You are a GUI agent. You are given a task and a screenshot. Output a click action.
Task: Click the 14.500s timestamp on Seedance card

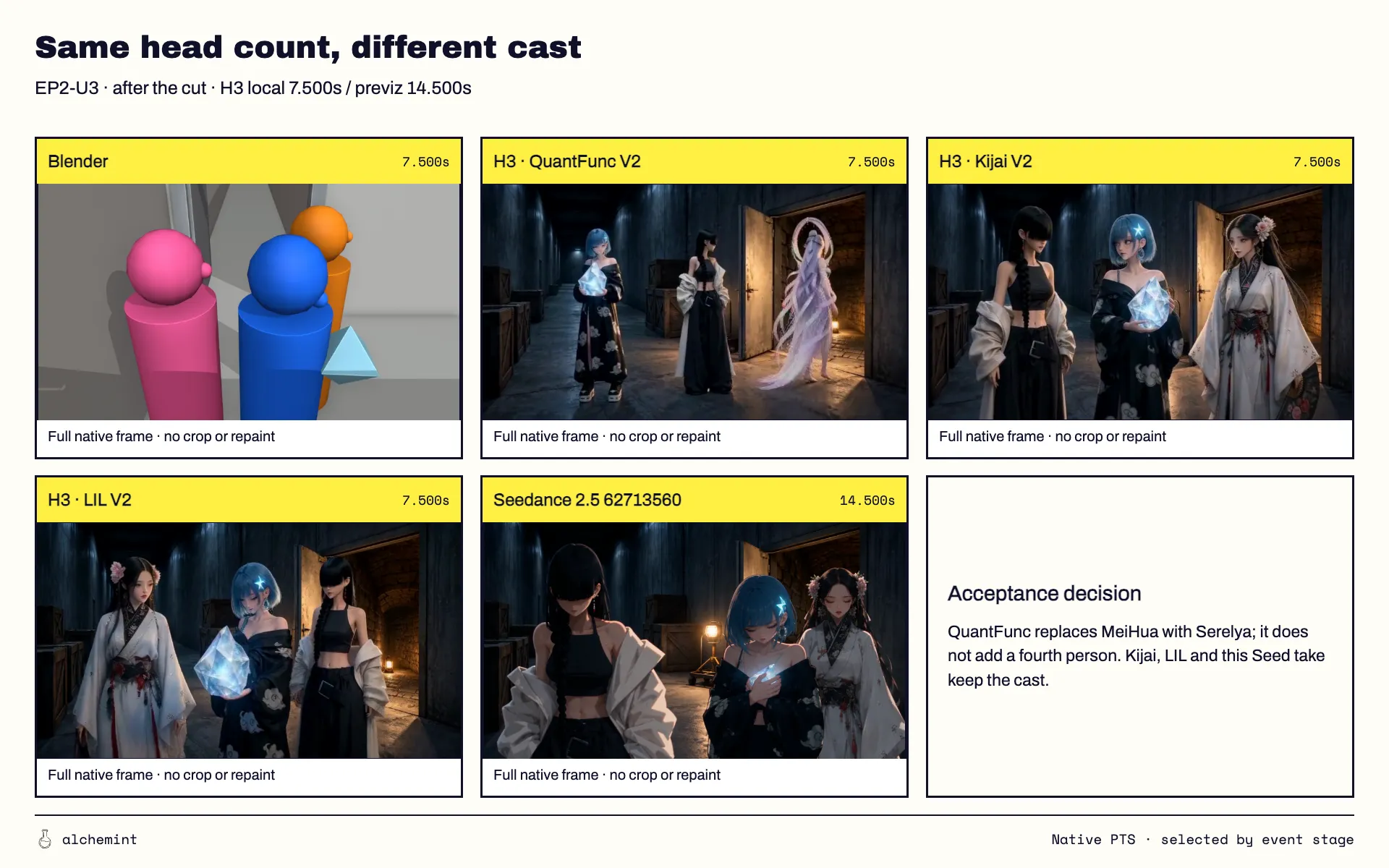point(867,501)
